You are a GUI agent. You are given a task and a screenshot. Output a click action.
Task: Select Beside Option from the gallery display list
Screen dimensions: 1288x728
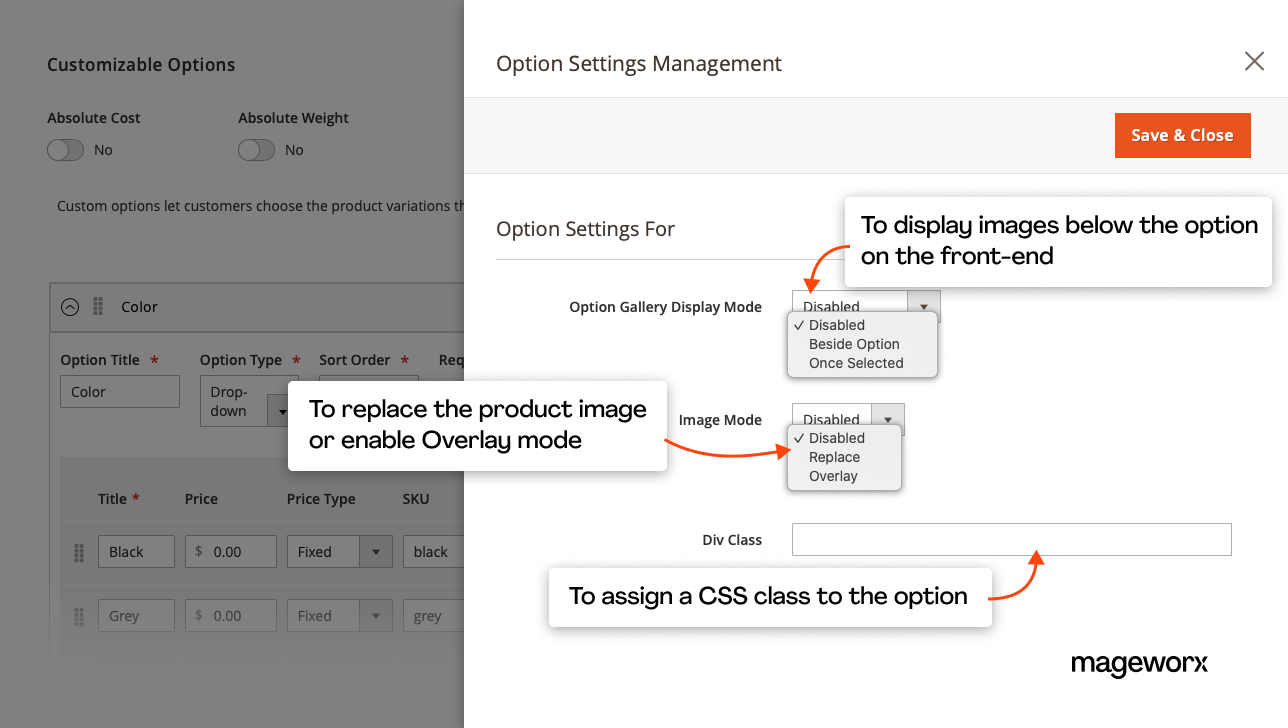[x=855, y=343]
